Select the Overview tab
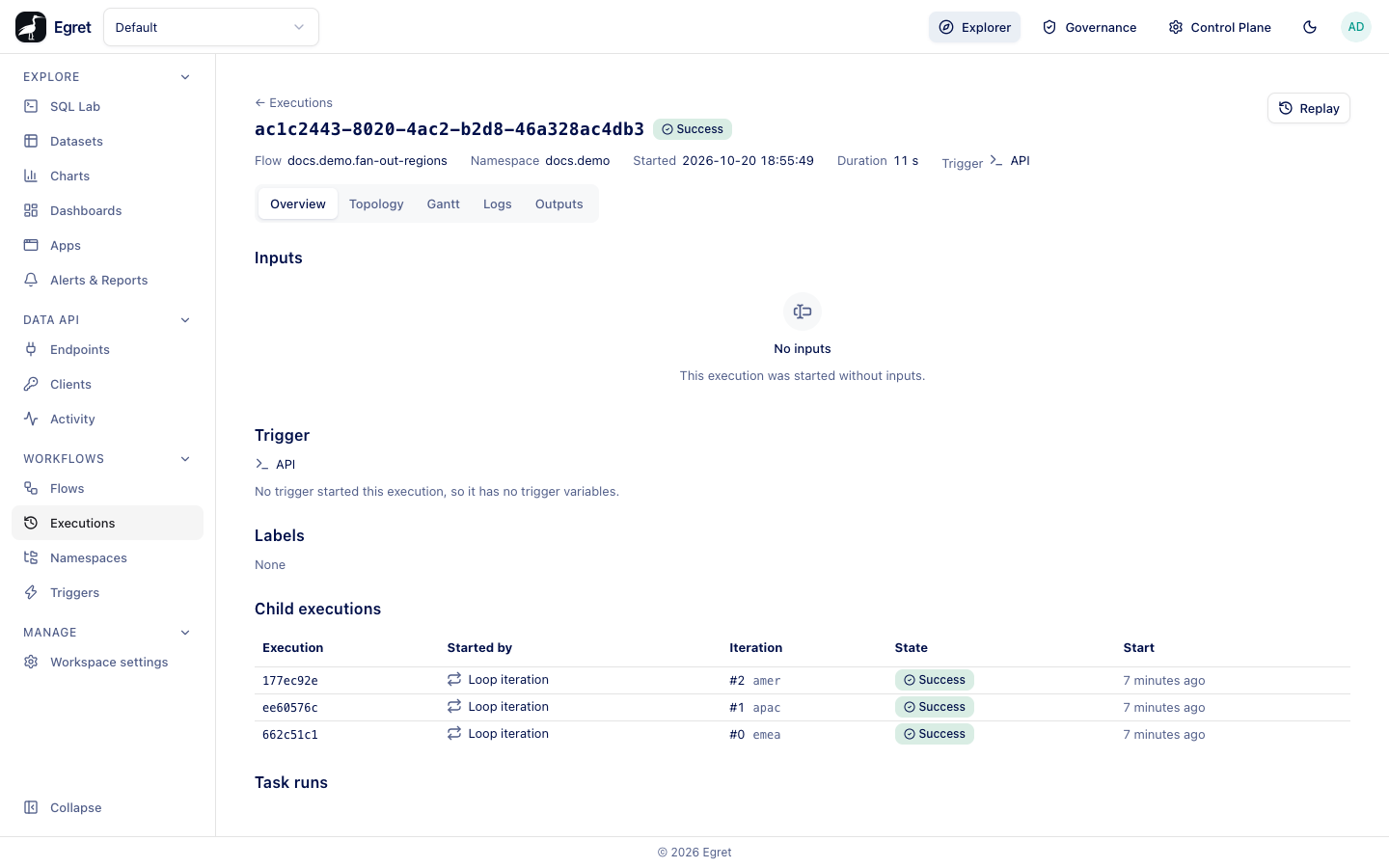The height and width of the screenshot is (868, 1389). [x=298, y=203]
